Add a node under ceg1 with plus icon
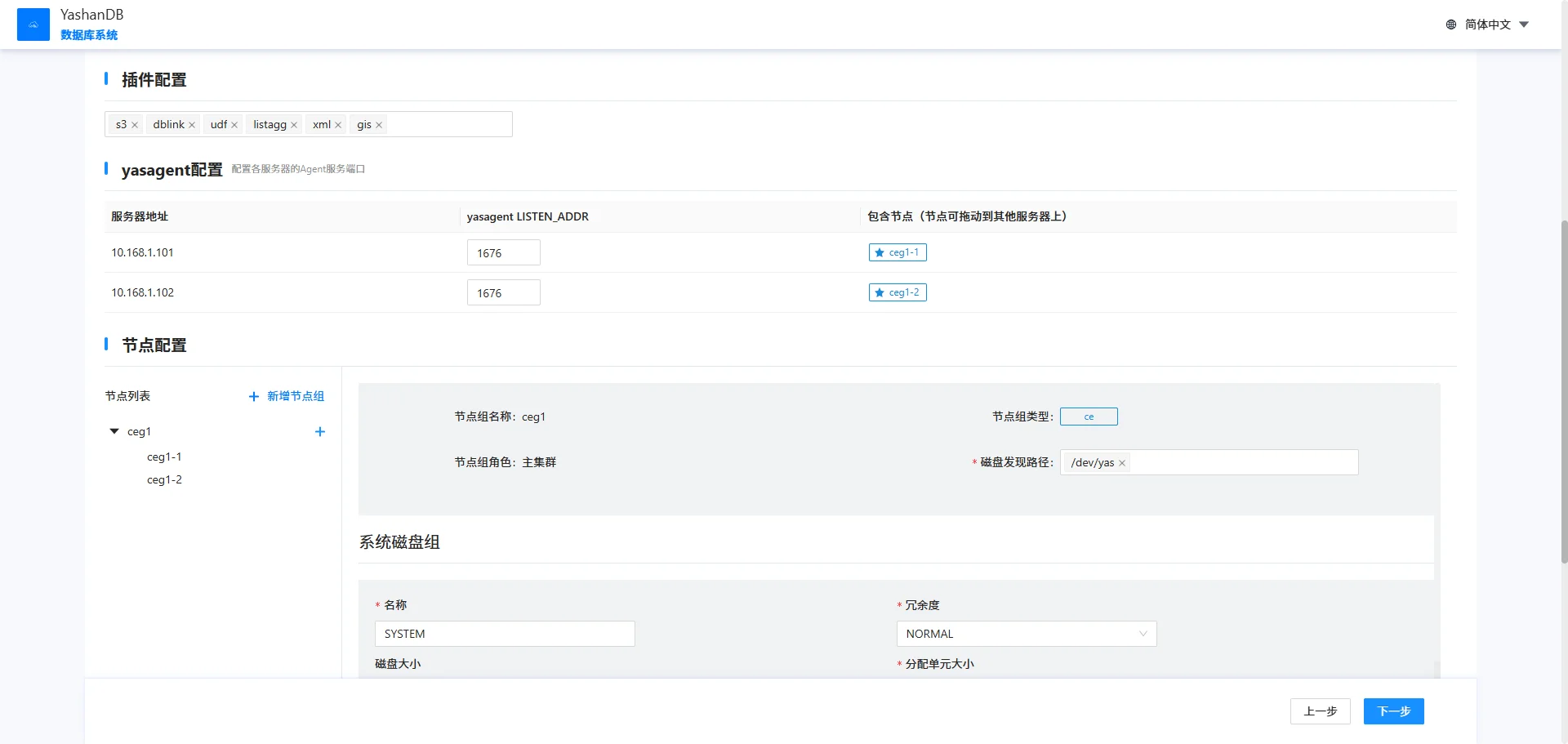The width and height of the screenshot is (1568, 744). (x=320, y=432)
